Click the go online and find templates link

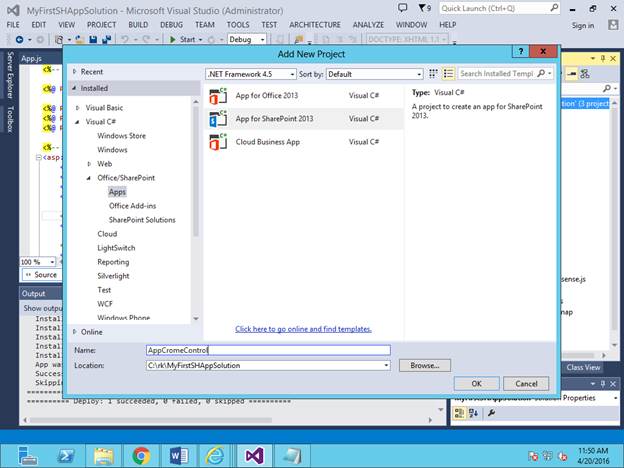coord(303,329)
